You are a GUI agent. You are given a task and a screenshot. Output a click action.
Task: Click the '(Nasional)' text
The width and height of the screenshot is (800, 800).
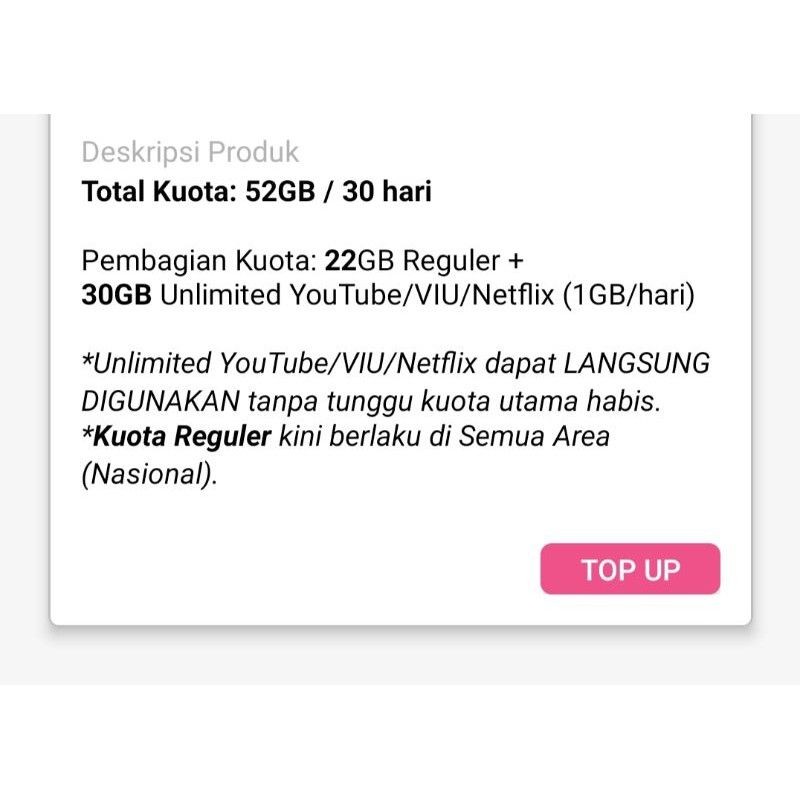coord(148,475)
